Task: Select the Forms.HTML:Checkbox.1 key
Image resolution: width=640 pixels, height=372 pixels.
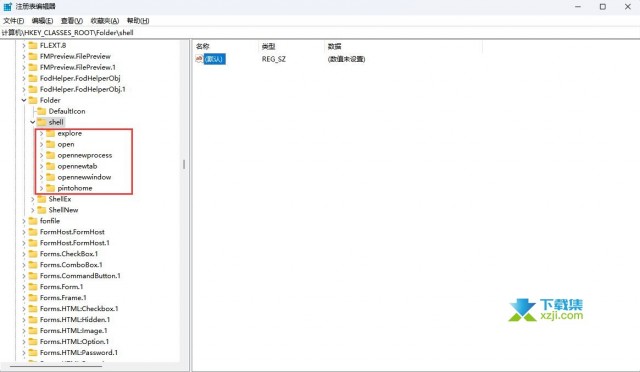Action: pyautogui.click(x=79, y=309)
